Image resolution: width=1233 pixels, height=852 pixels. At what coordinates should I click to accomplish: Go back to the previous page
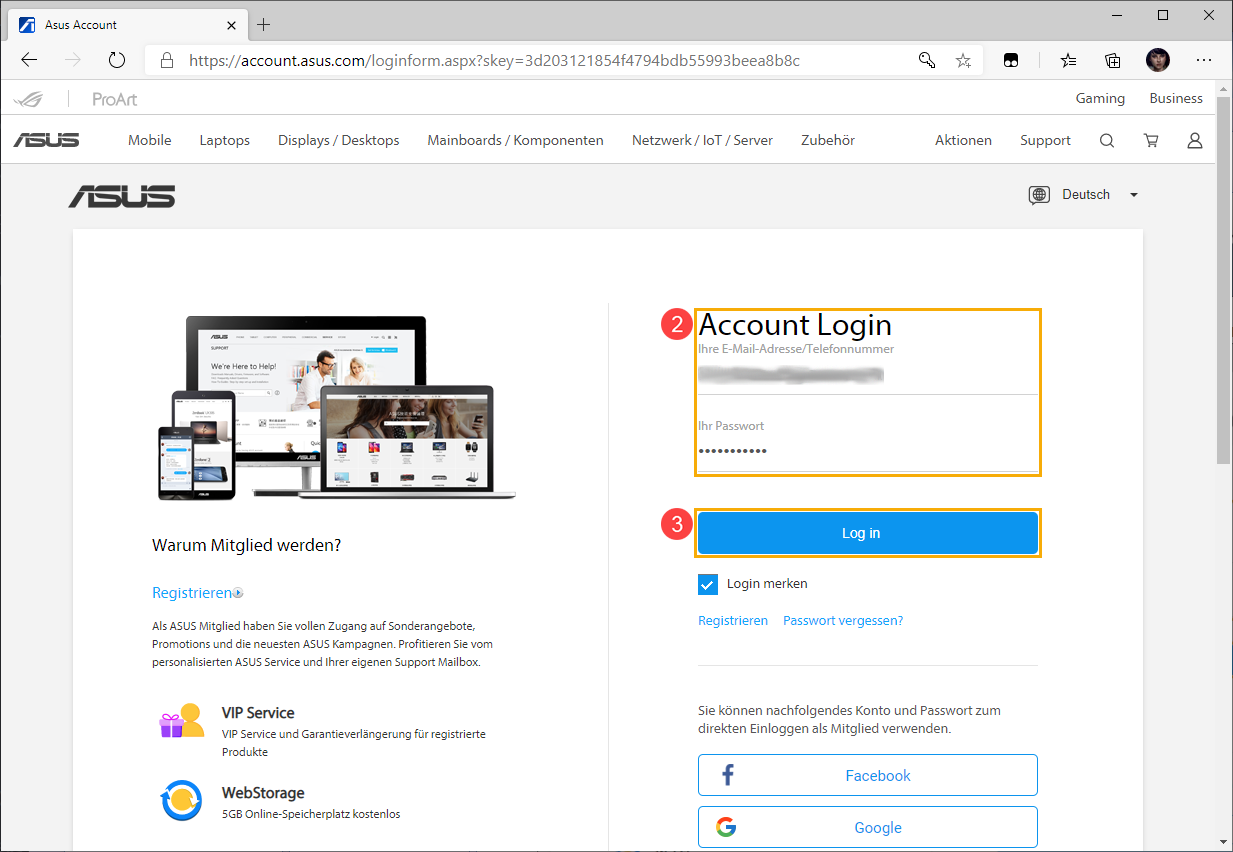point(29,60)
